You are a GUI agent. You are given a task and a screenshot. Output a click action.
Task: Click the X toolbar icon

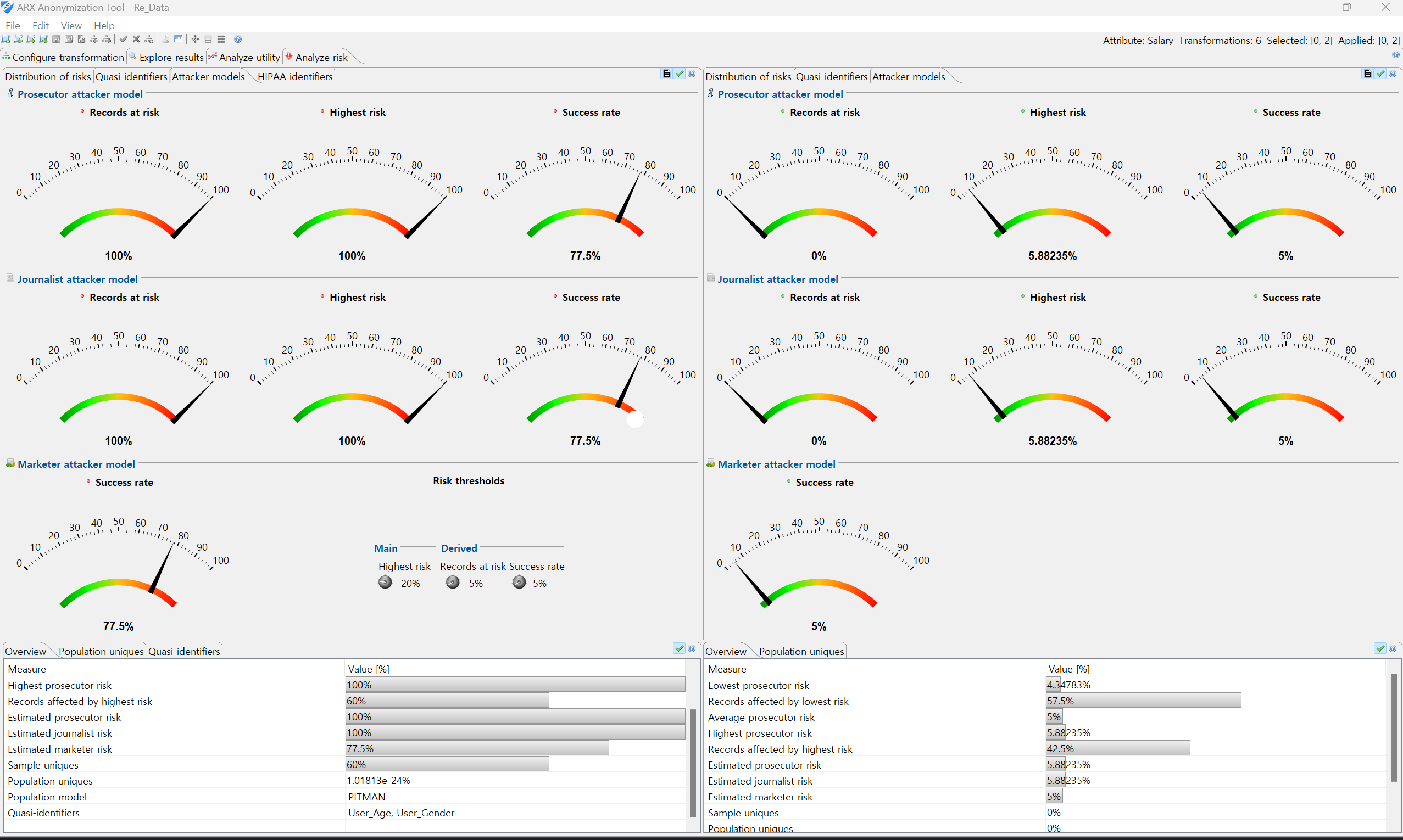coord(136,40)
